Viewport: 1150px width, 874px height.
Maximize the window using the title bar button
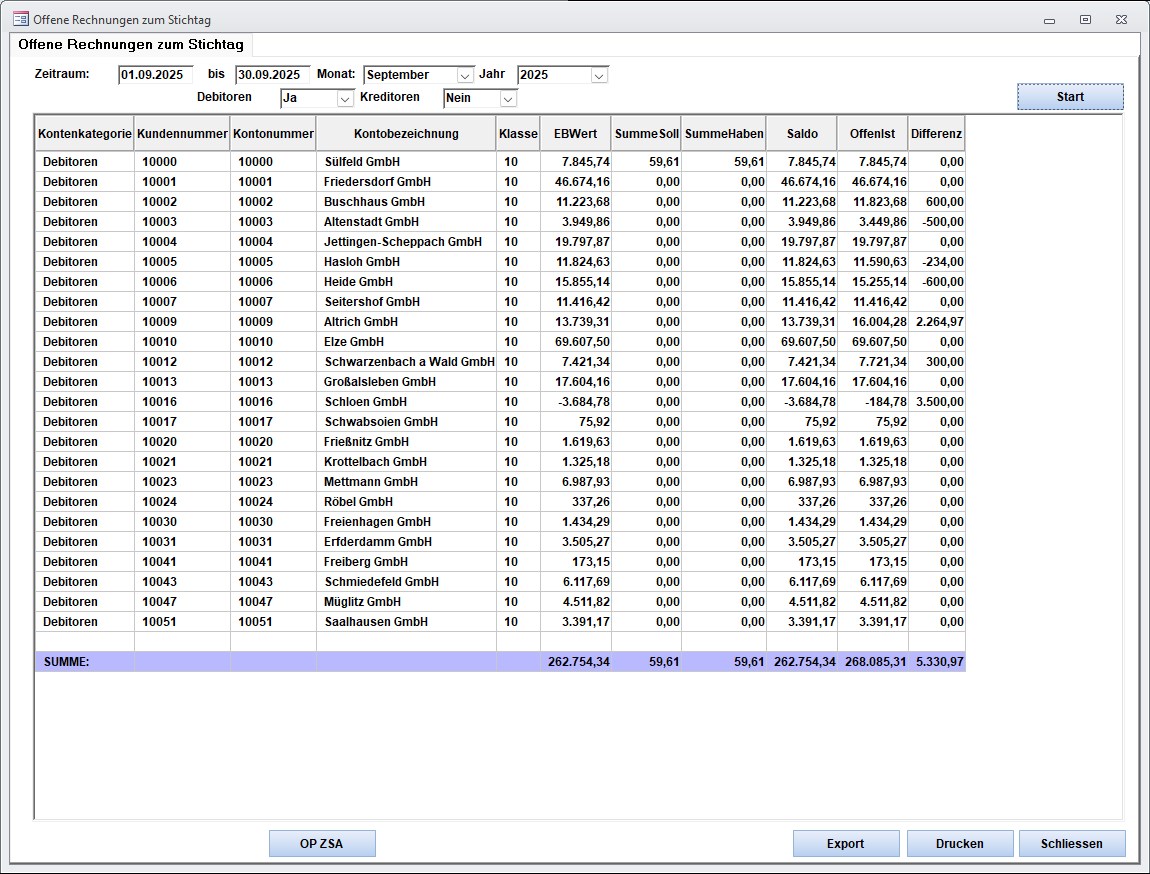pos(1085,19)
